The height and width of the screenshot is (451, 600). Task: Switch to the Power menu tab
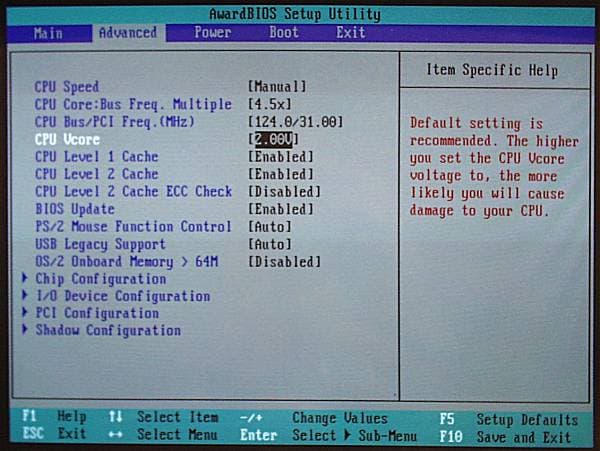(x=212, y=33)
